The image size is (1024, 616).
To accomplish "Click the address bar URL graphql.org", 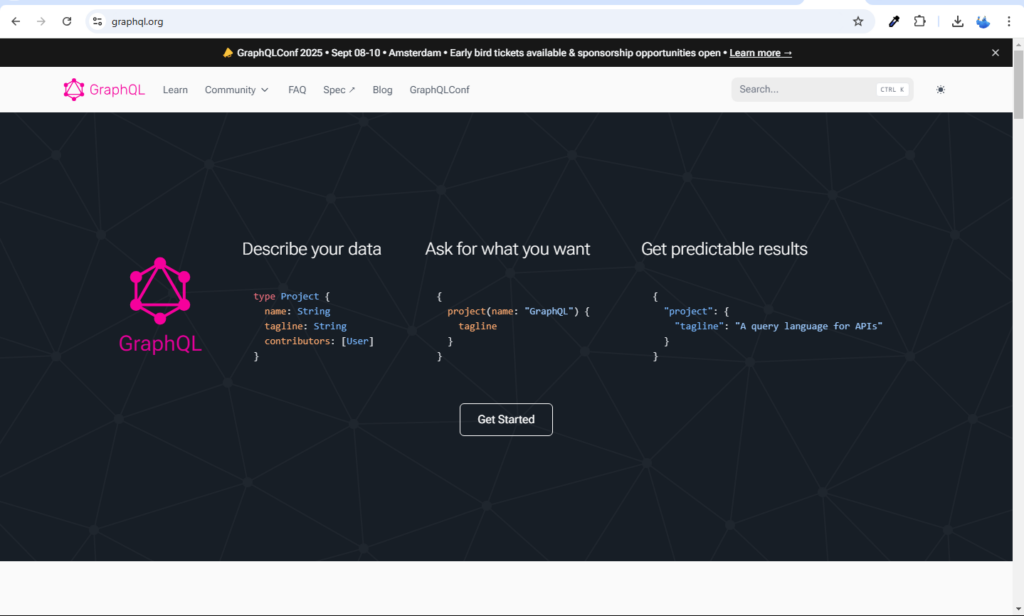I will point(137,22).
